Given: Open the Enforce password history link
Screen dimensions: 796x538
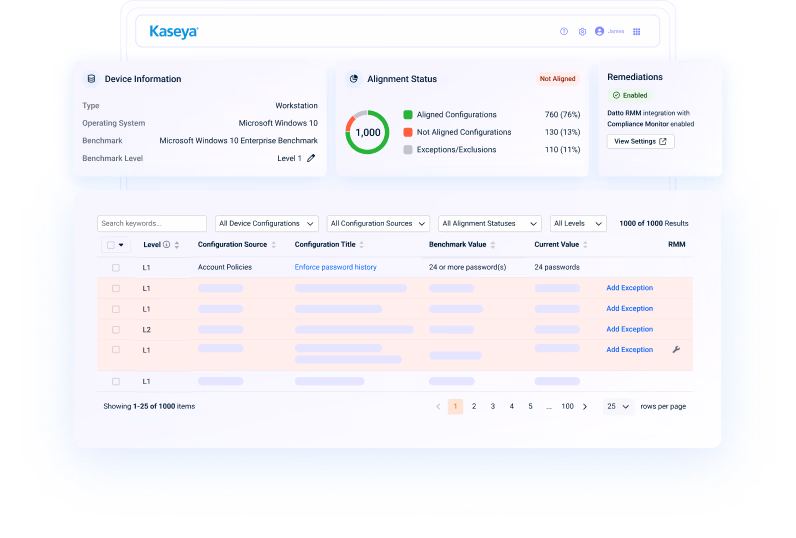Looking at the screenshot, I should click(336, 267).
